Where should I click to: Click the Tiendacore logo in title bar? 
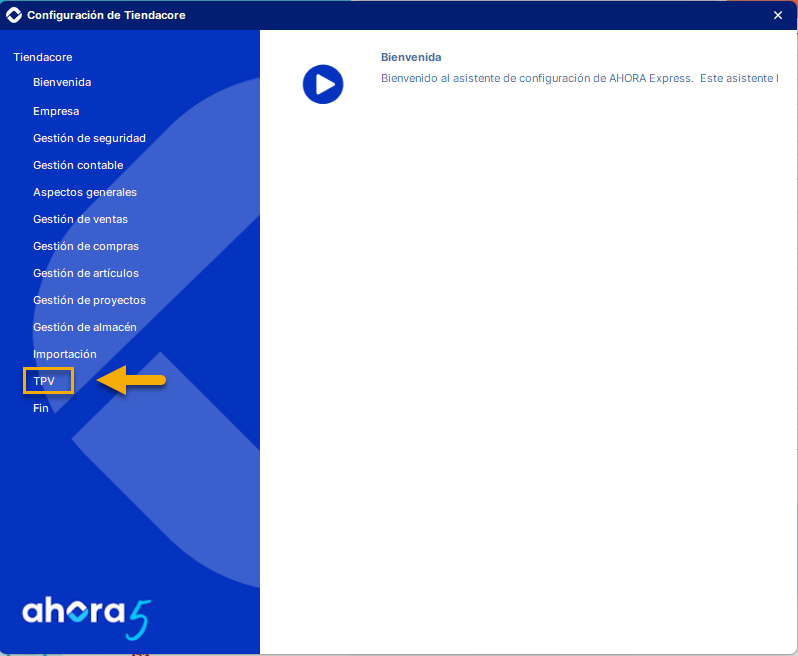14,15
